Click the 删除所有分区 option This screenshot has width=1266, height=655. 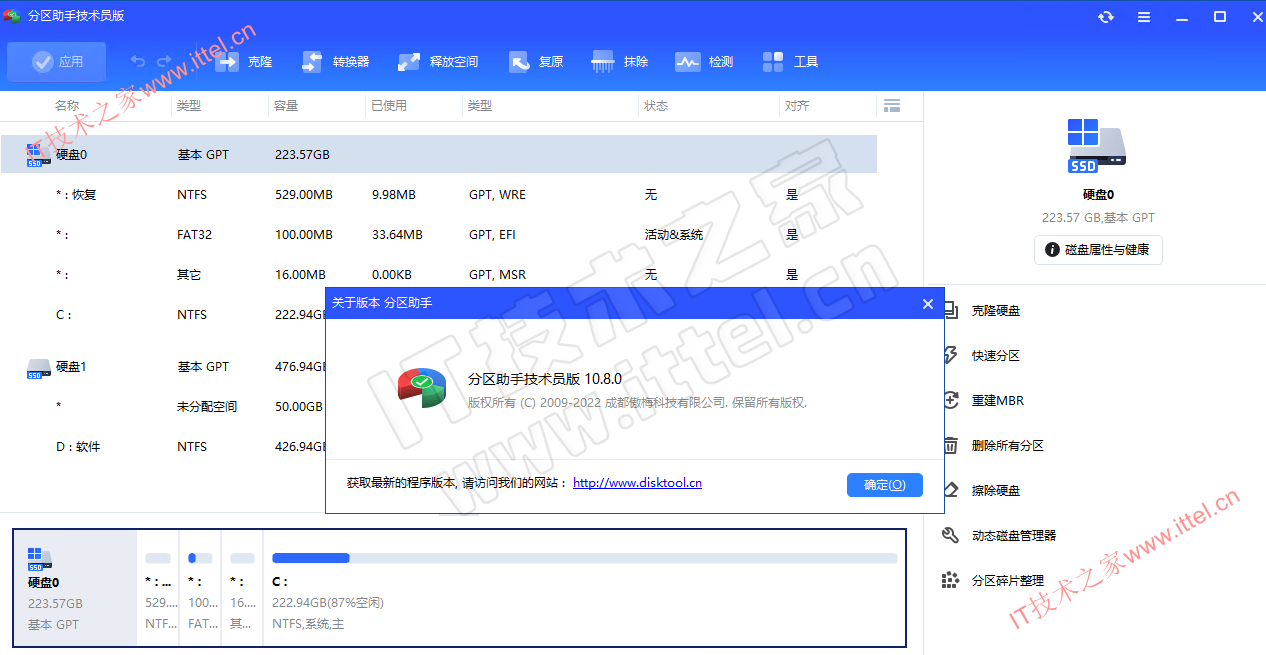pos(1008,446)
